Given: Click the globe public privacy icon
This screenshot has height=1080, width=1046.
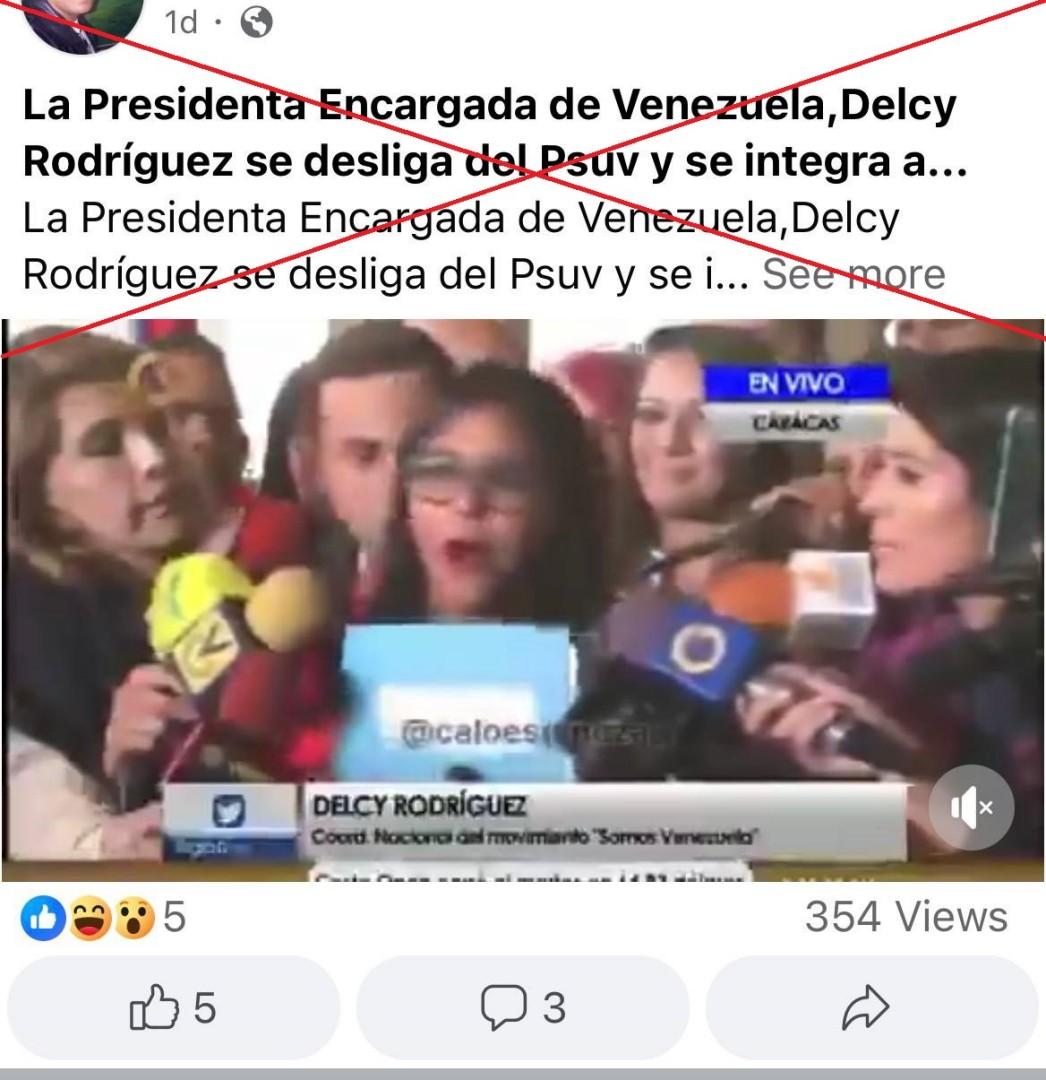Looking at the screenshot, I should (x=256, y=22).
